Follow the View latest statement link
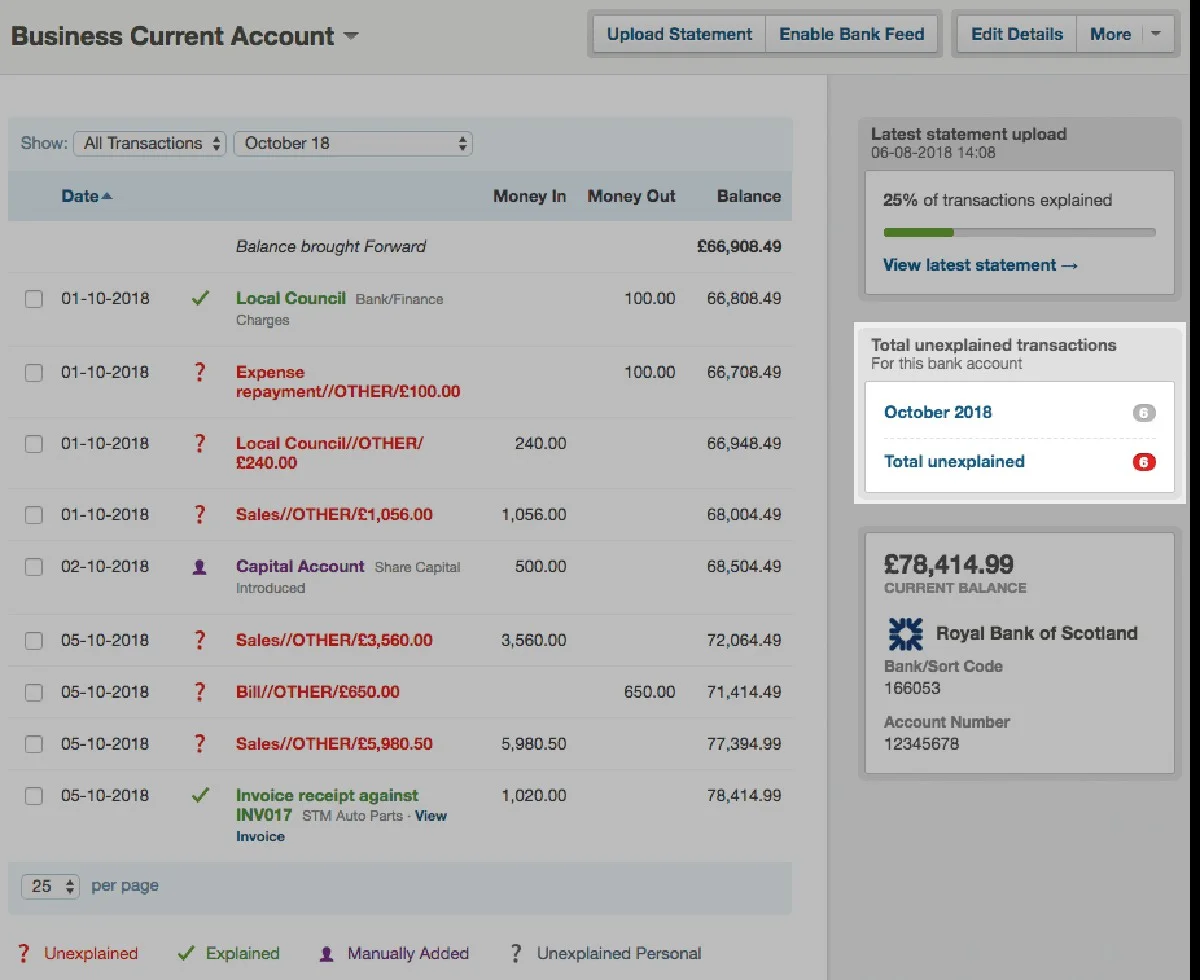1200x980 pixels. (980, 265)
